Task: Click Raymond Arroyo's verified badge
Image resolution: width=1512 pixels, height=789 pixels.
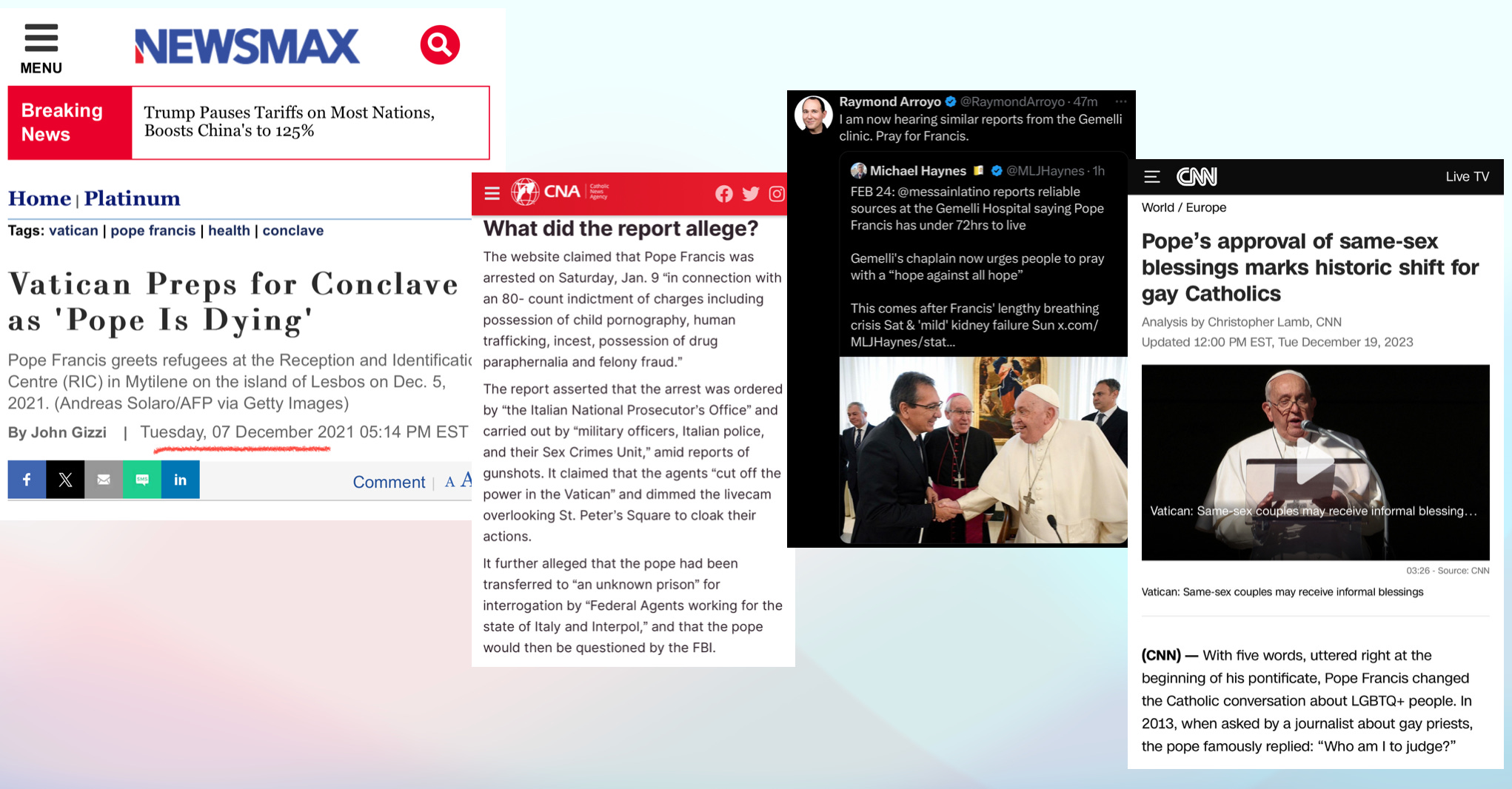Action: click(x=950, y=101)
